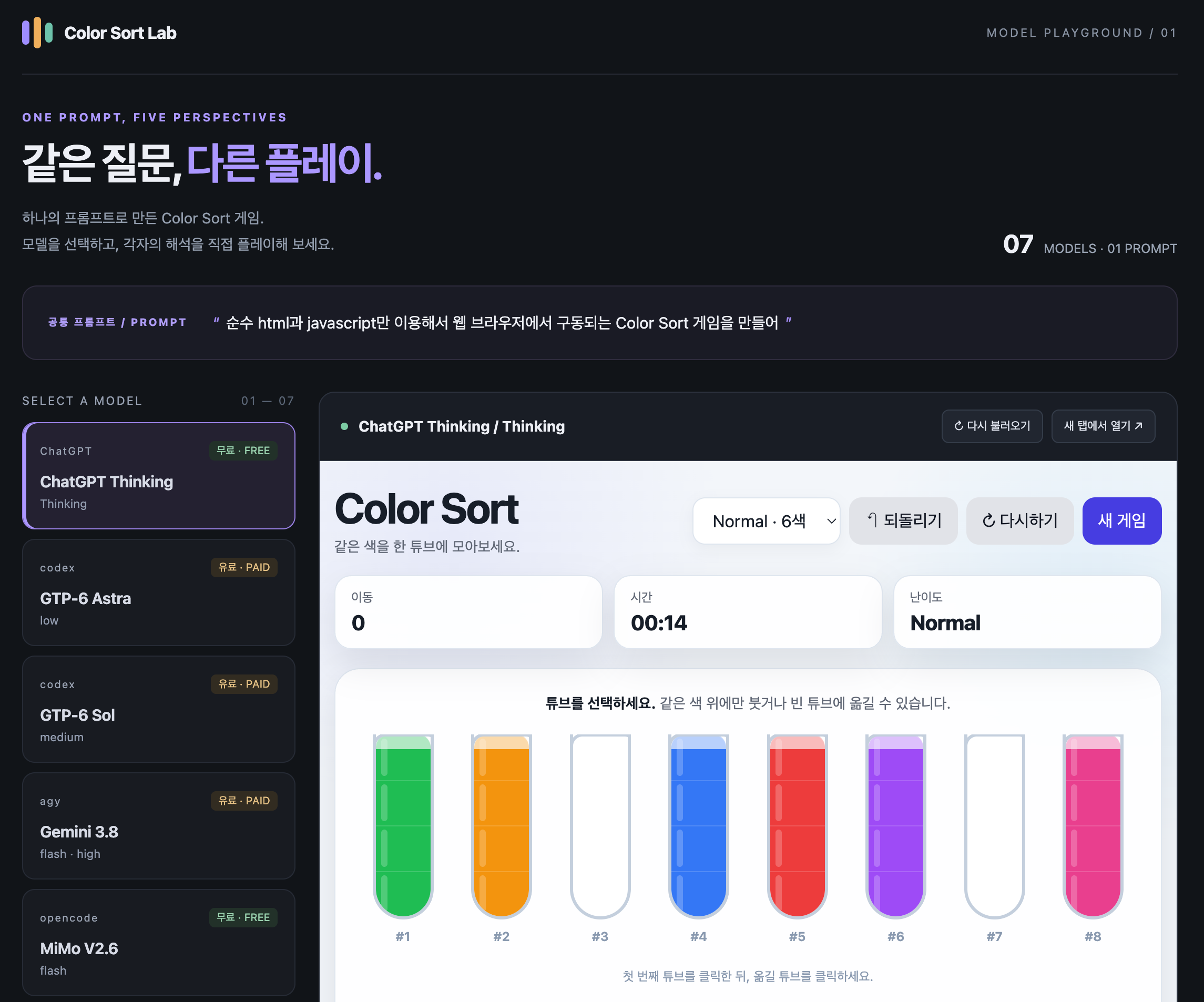
Task: Select the empty tube #3
Action: point(600,826)
